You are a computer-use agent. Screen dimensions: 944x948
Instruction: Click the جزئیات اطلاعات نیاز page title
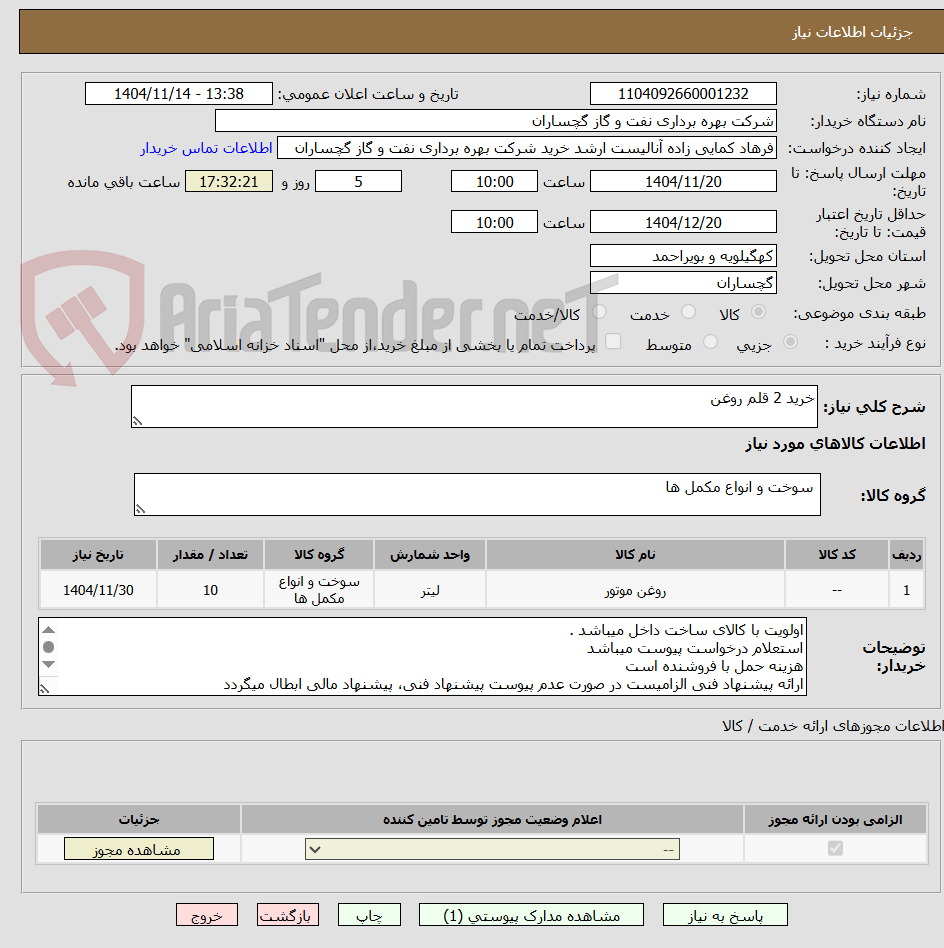[852, 32]
